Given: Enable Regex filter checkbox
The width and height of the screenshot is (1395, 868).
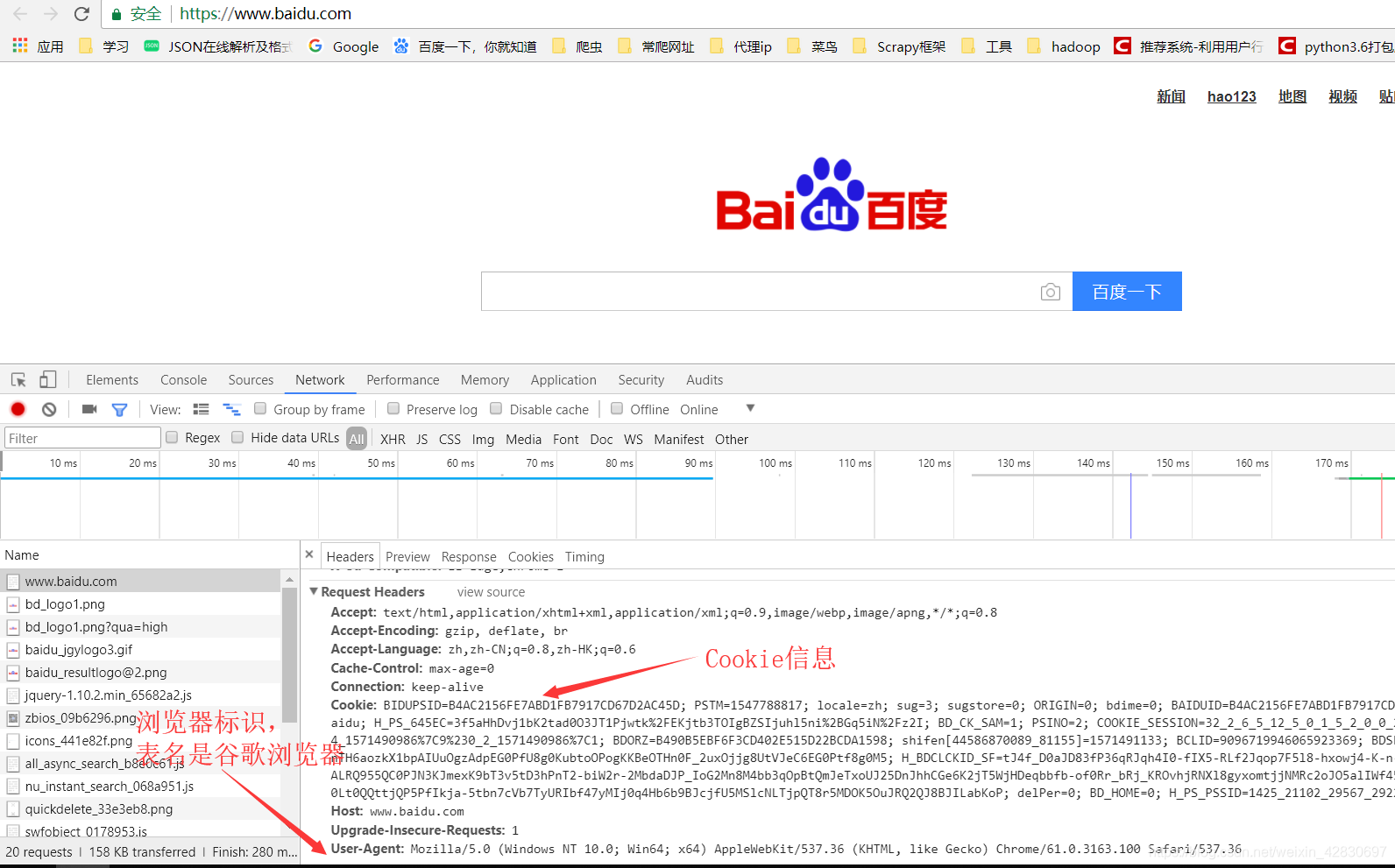Looking at the screenshot, I should 172,437.
